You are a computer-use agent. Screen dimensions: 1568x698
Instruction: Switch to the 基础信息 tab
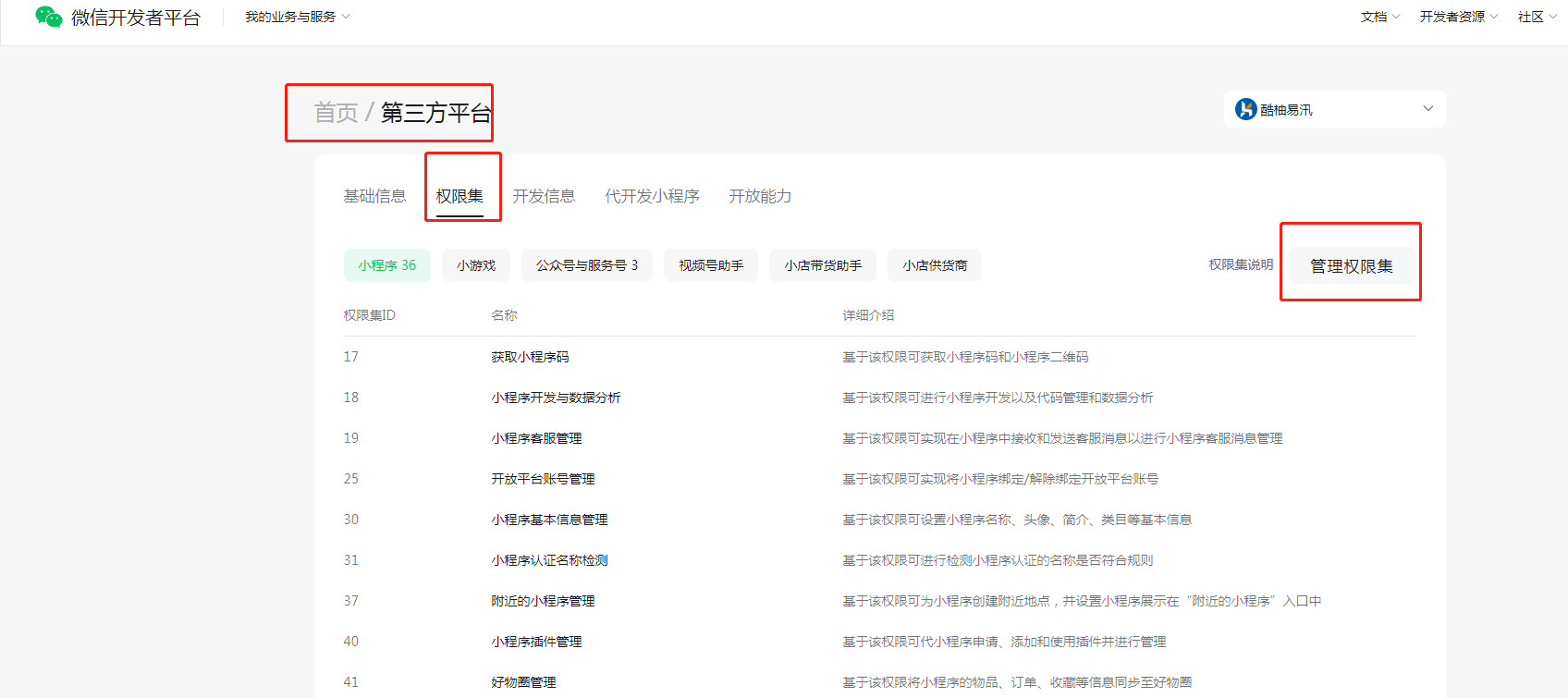374,196
